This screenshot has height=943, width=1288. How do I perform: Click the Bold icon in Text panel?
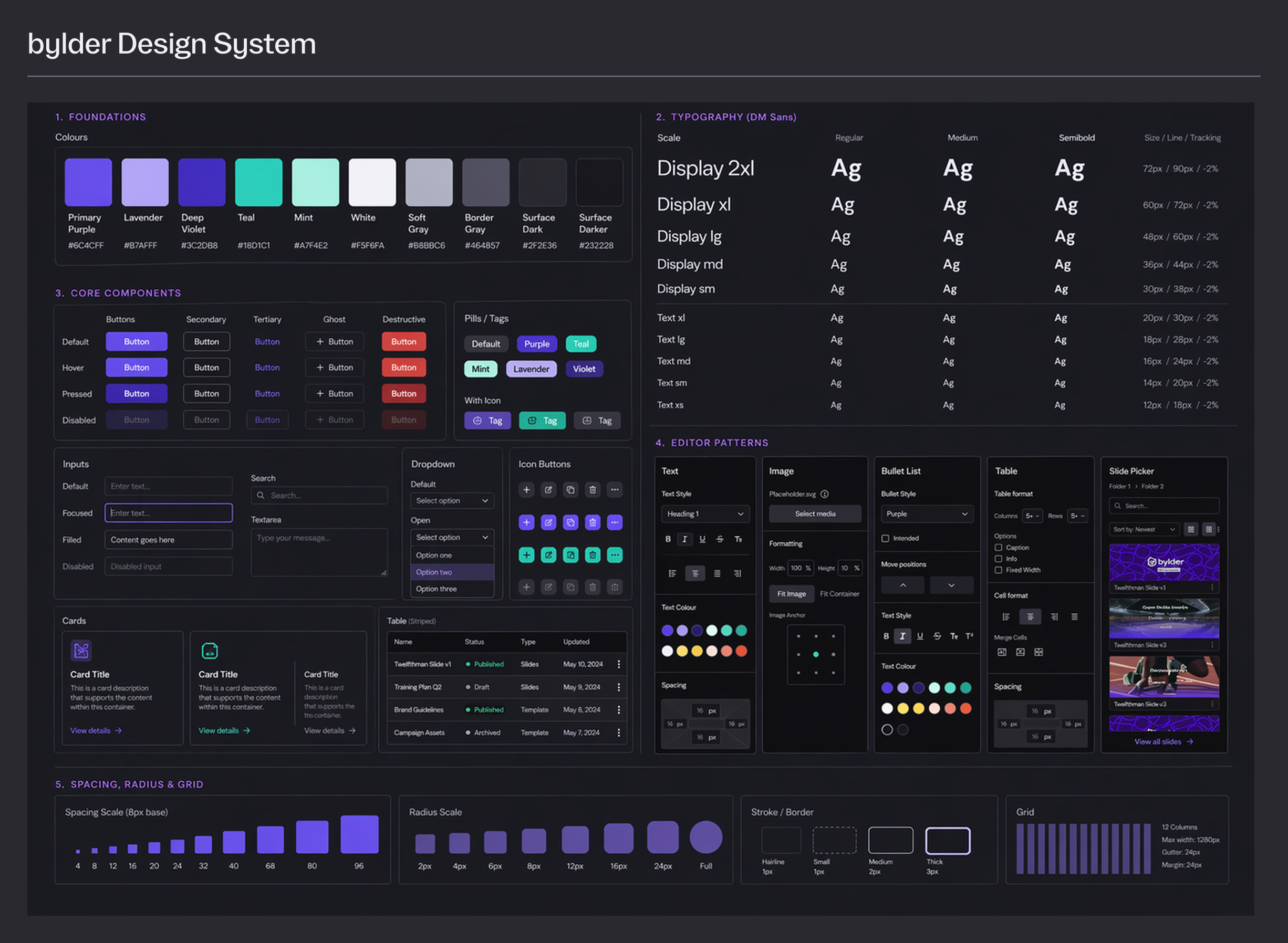(x=668, y=539)
